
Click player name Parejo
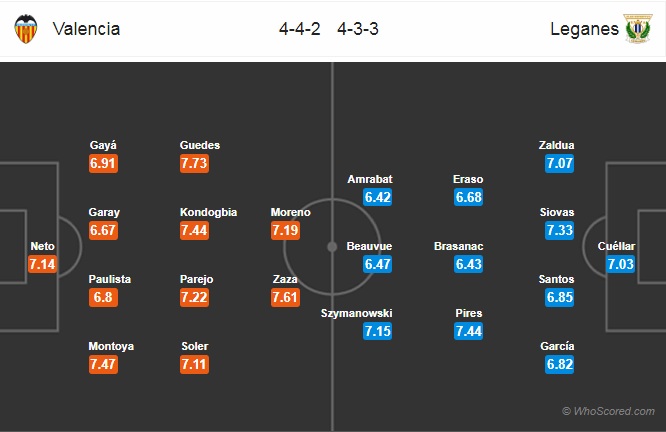tap(197, 279)
